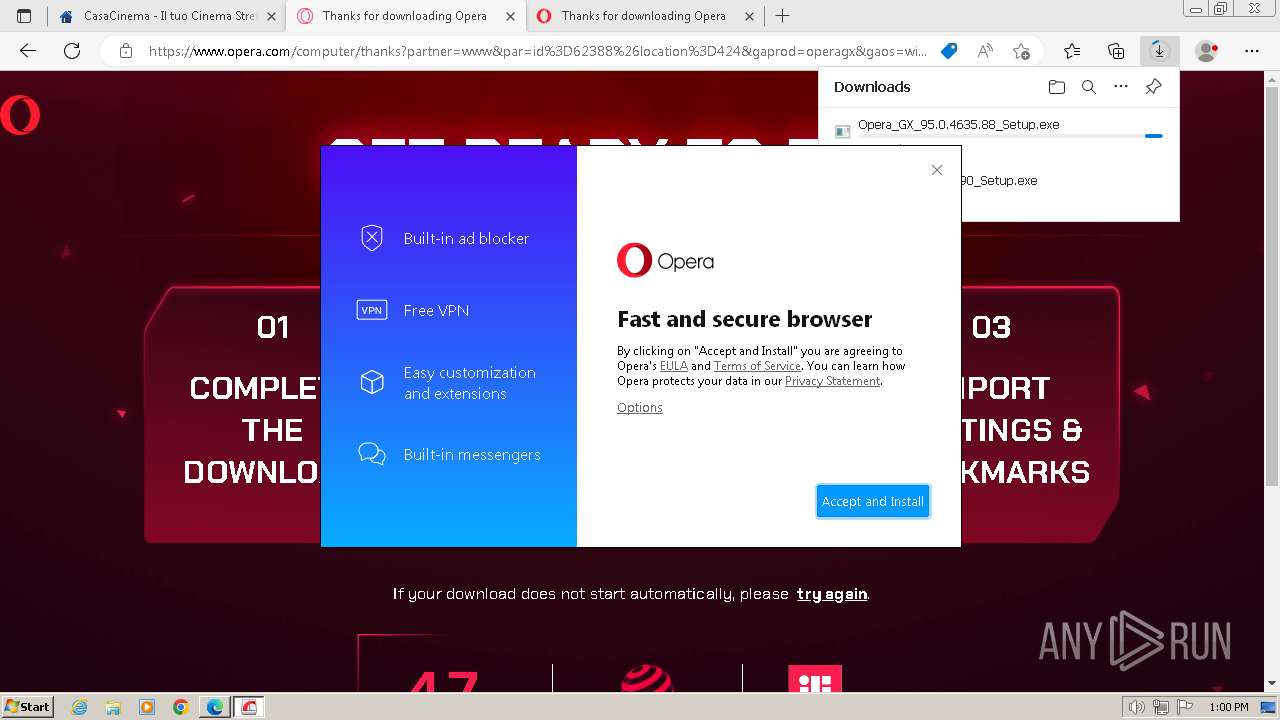Click the Free VPN badge icon
The width and height of the screenshot is (1280, 720).
tap(372, 310)
